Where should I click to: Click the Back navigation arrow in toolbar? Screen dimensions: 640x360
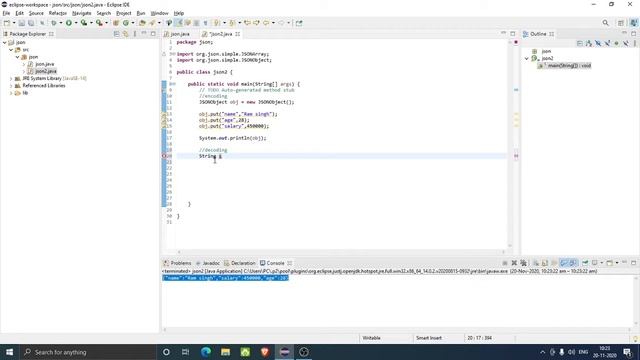[x=266, y=23]
